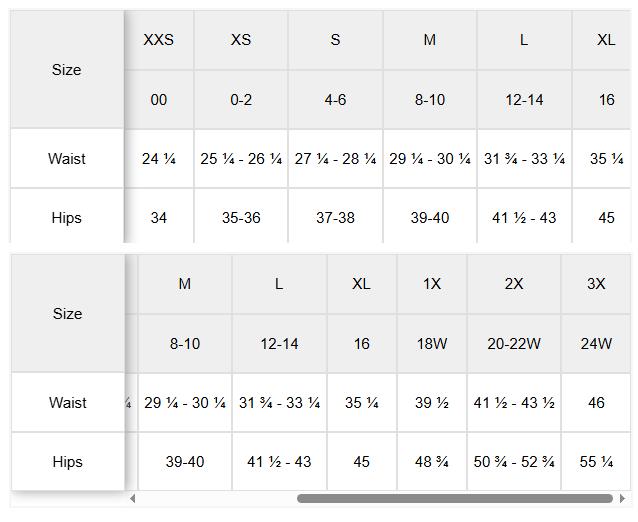Select the hips value 34 cell

159,217
